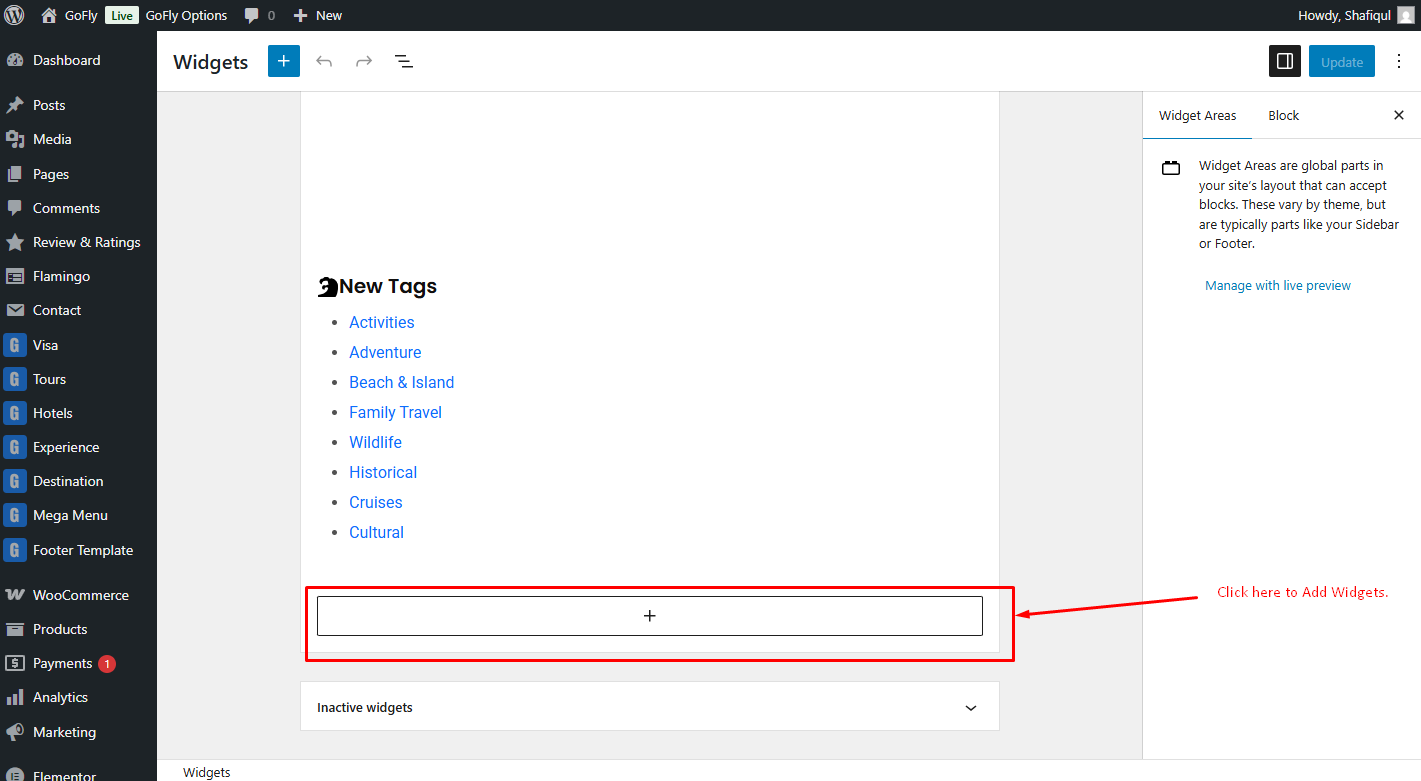This screenshot has height=781, width=1421.
Task: Click the blue block inserter plus button
Action: point(284,61)
